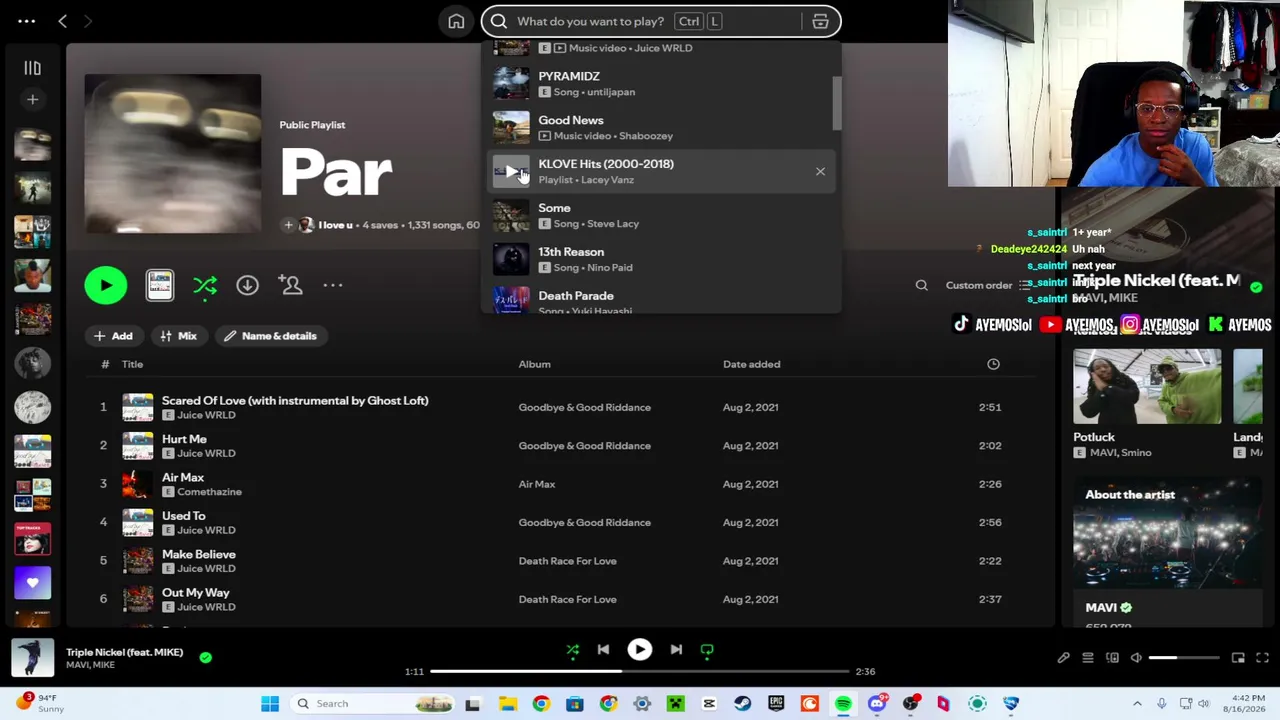The height and width of the screenshot is (720, 1280).
Task: Open the Potluck video thumbnail
Action: click(x=1147, y=387)
